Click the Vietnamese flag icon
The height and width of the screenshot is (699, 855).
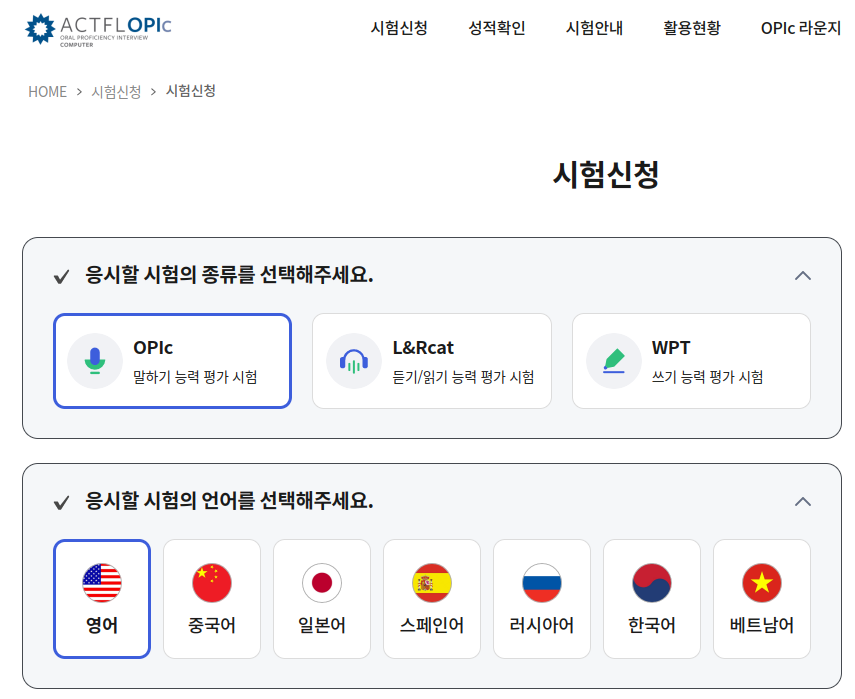click(x=761, y=582)
